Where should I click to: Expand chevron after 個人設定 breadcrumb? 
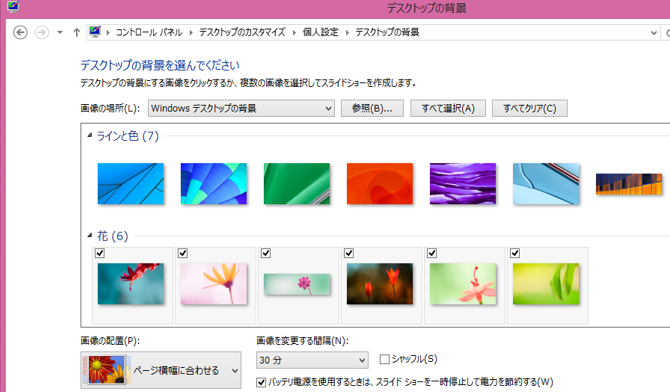coord(347,32)
